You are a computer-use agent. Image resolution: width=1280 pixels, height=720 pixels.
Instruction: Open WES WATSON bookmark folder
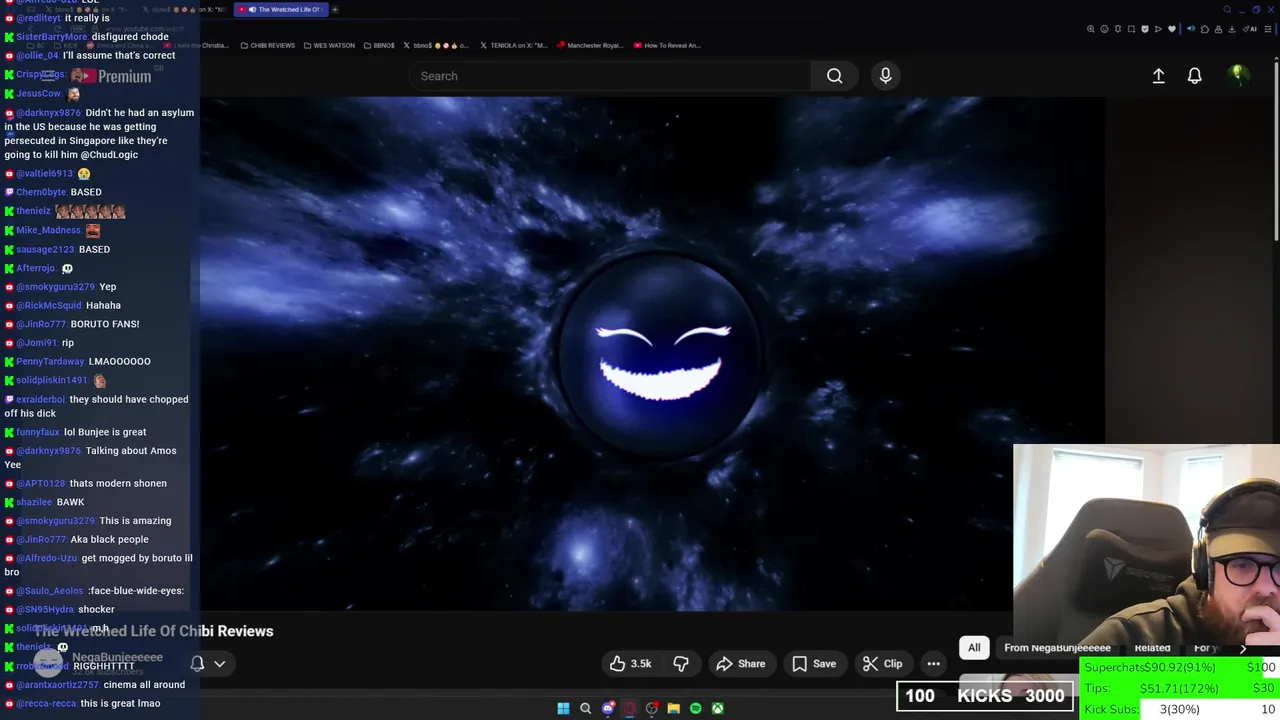(x=328, y=45)
